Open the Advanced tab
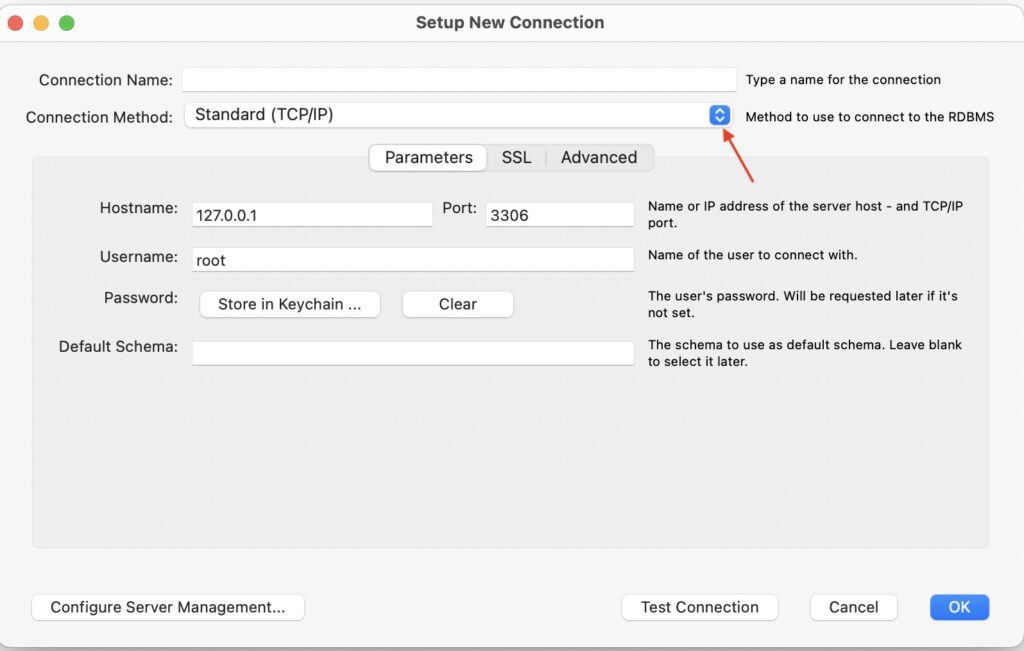The image size is (1024, 651). [599, 157]
